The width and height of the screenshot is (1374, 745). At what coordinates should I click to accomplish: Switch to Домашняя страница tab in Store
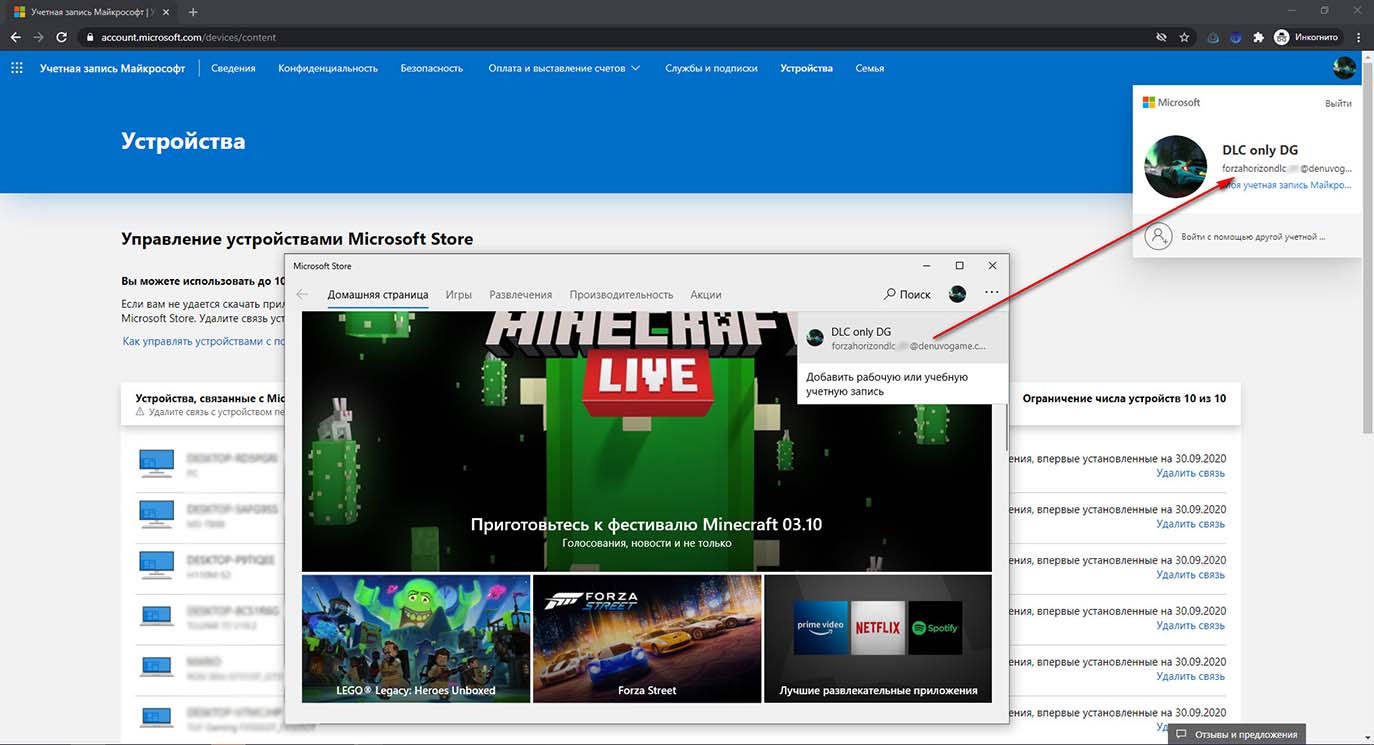378,295
